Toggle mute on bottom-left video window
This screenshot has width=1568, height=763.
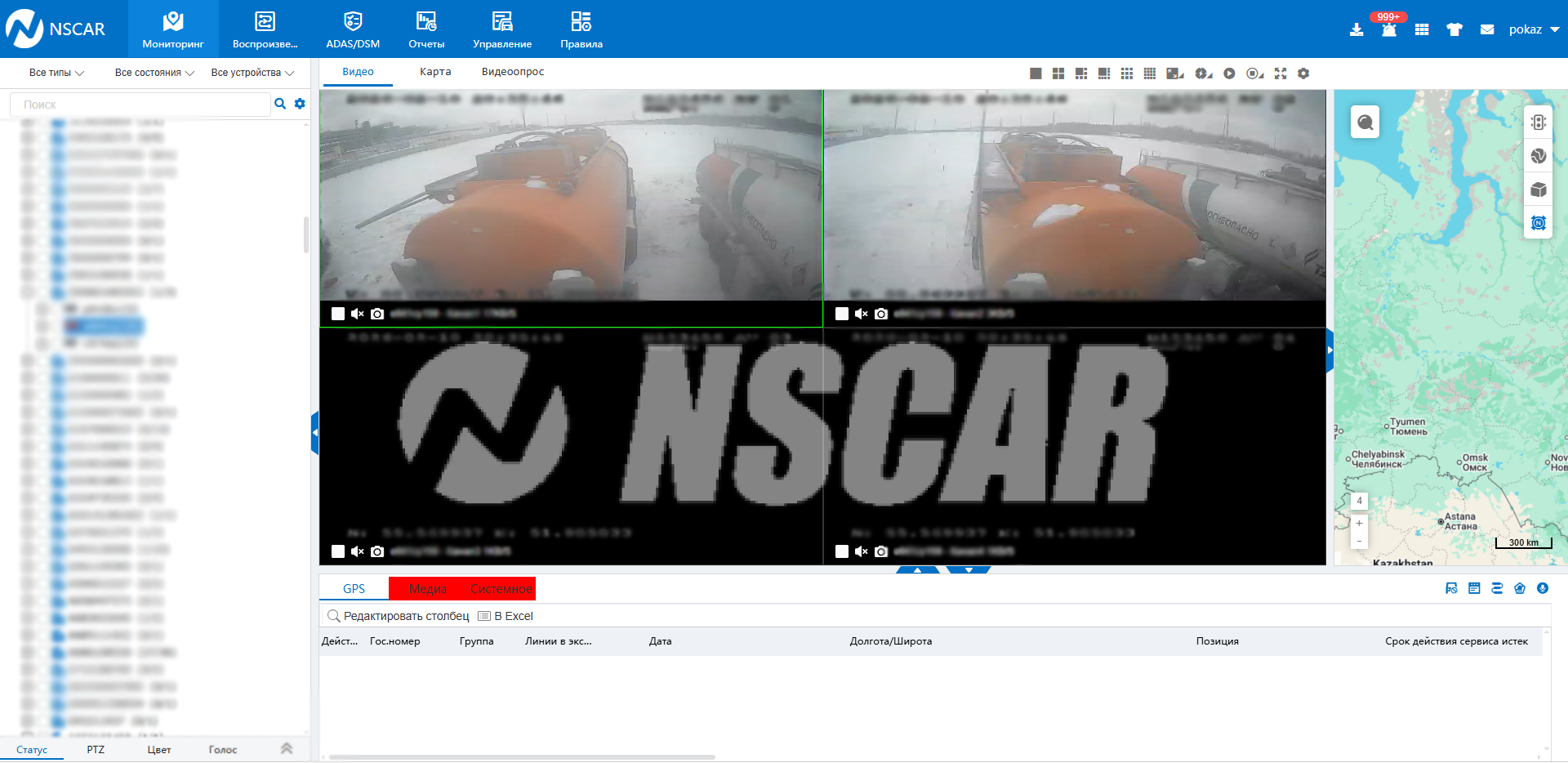(358, 551)
